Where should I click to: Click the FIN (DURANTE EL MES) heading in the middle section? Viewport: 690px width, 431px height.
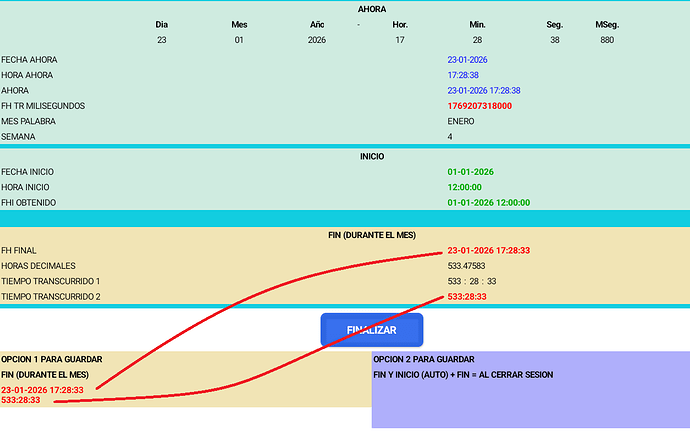pos(372,235)
